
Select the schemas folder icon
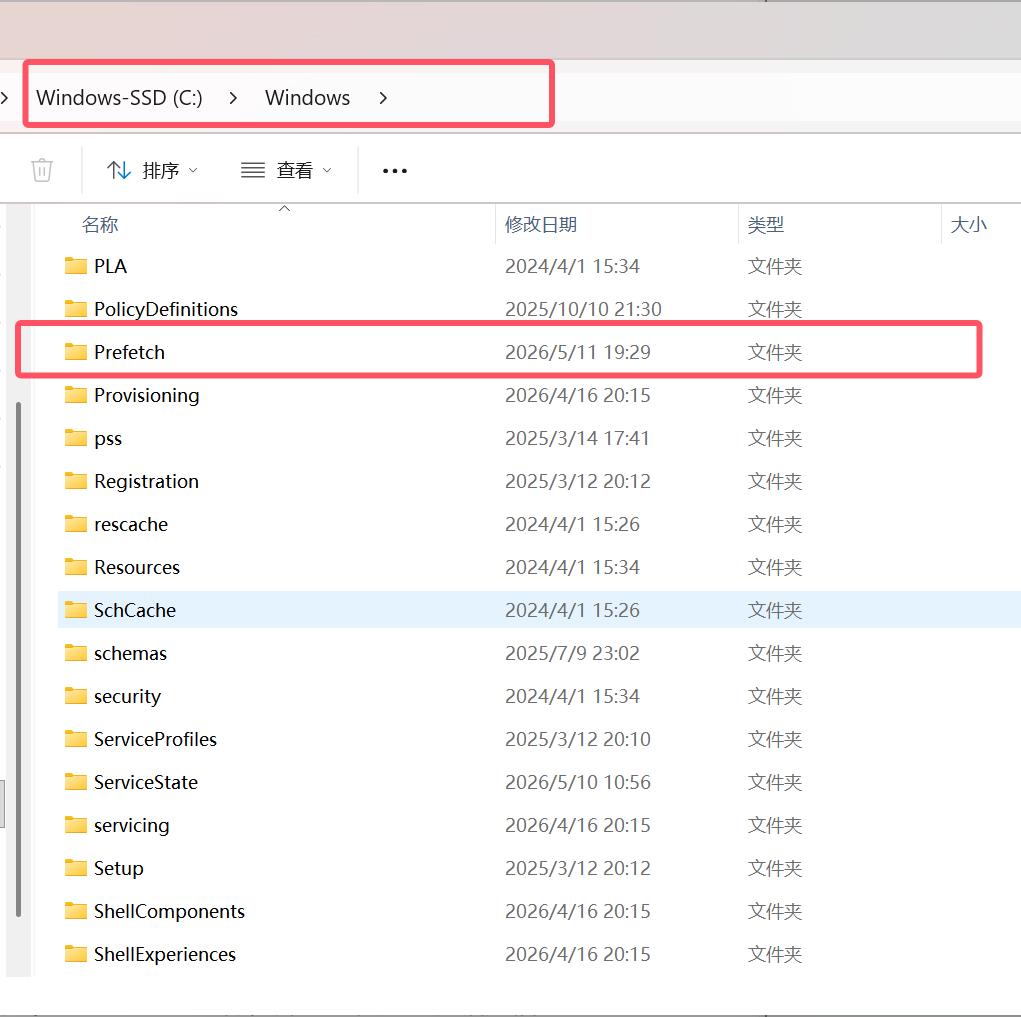[76, 652]
